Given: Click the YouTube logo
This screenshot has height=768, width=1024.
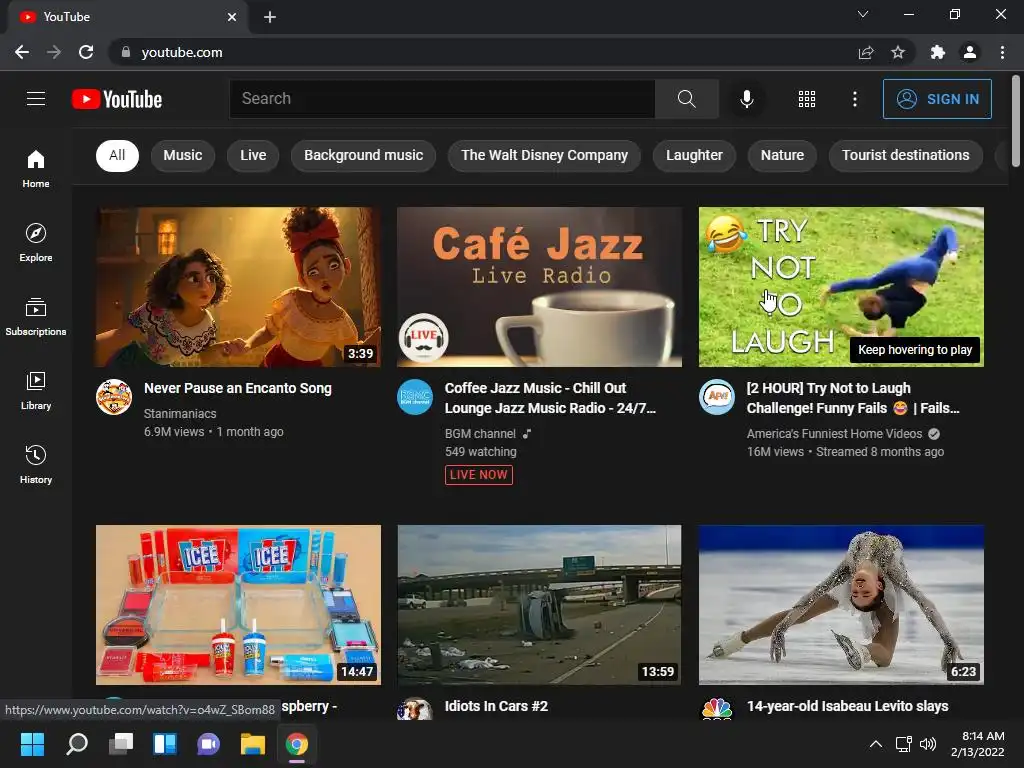Looking at the screenshot, I should point(117,99).
